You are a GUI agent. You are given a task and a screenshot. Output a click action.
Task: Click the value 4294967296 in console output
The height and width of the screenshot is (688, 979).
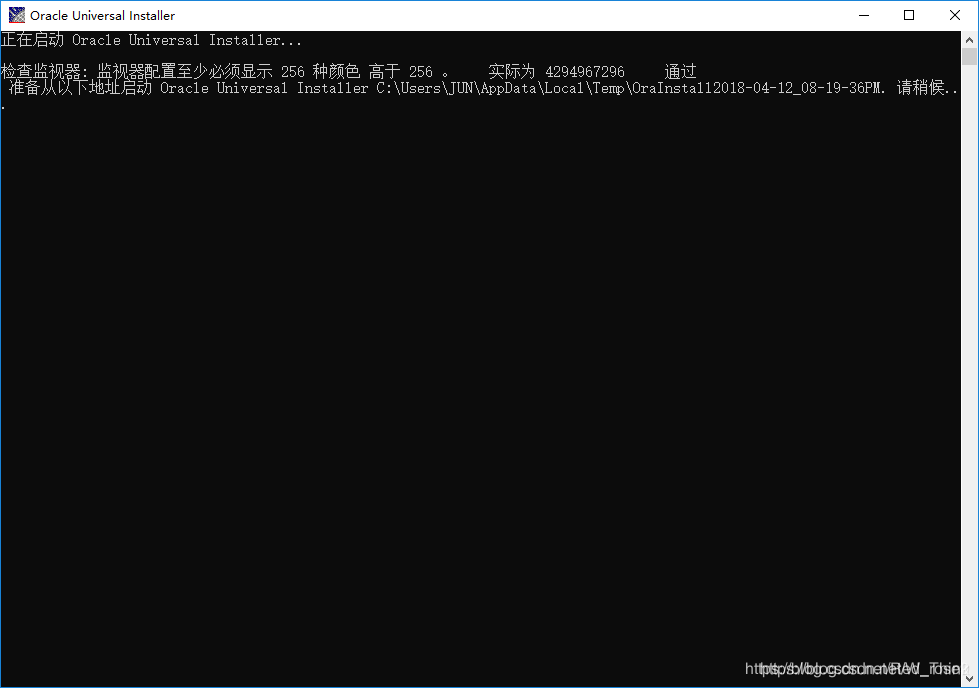tap(584, 72)
